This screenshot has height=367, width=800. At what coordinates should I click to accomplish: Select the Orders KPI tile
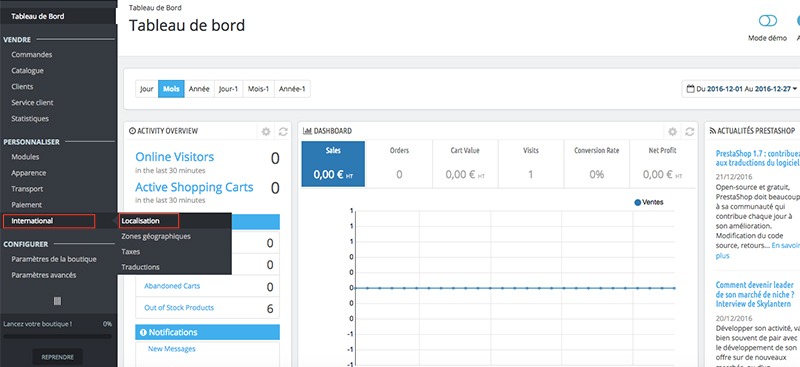[x=399, y=164]
